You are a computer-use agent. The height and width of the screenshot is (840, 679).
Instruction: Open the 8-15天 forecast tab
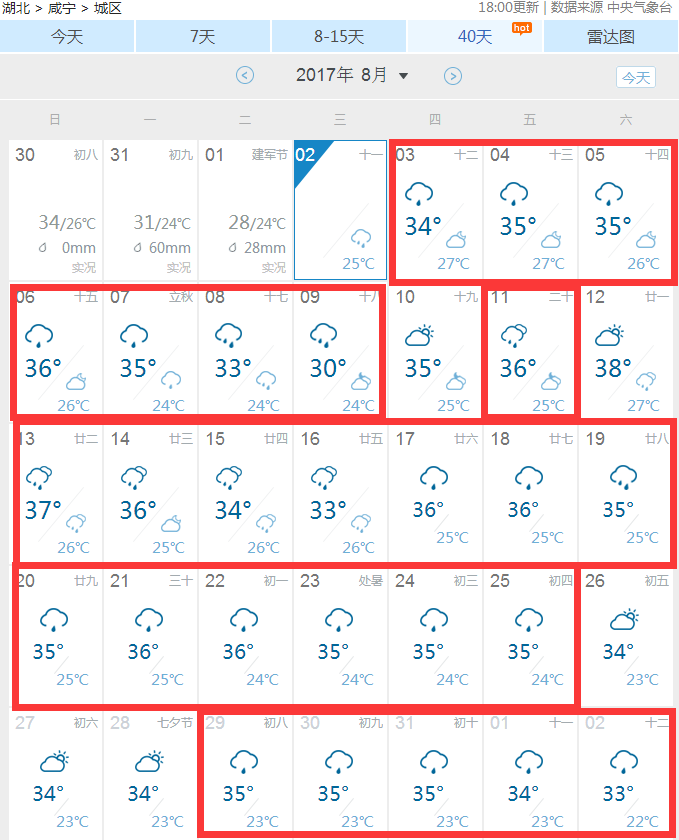tap(339, 36)
